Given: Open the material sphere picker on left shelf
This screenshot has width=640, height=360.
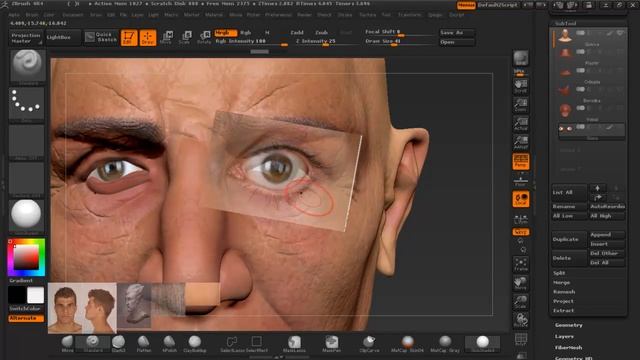Looking at the screenshot, I should (x=27, y=216).
